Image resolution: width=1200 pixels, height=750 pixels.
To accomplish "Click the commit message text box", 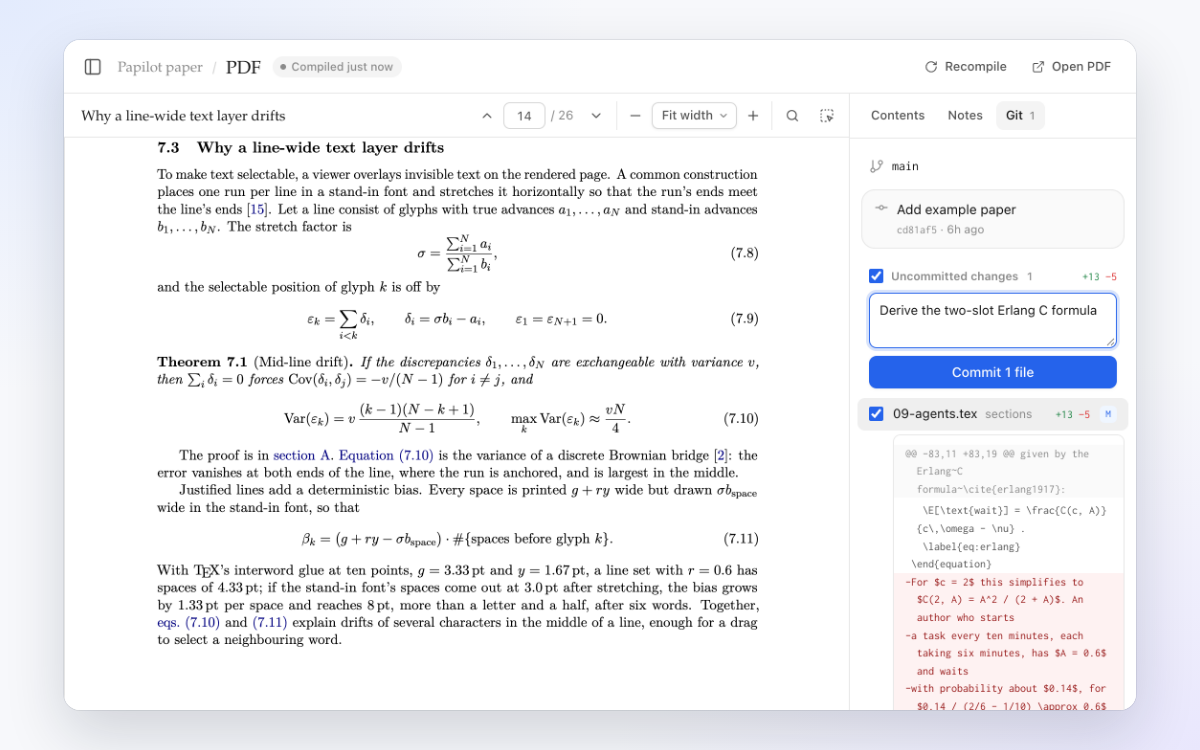I will click(x=993, y=320).
